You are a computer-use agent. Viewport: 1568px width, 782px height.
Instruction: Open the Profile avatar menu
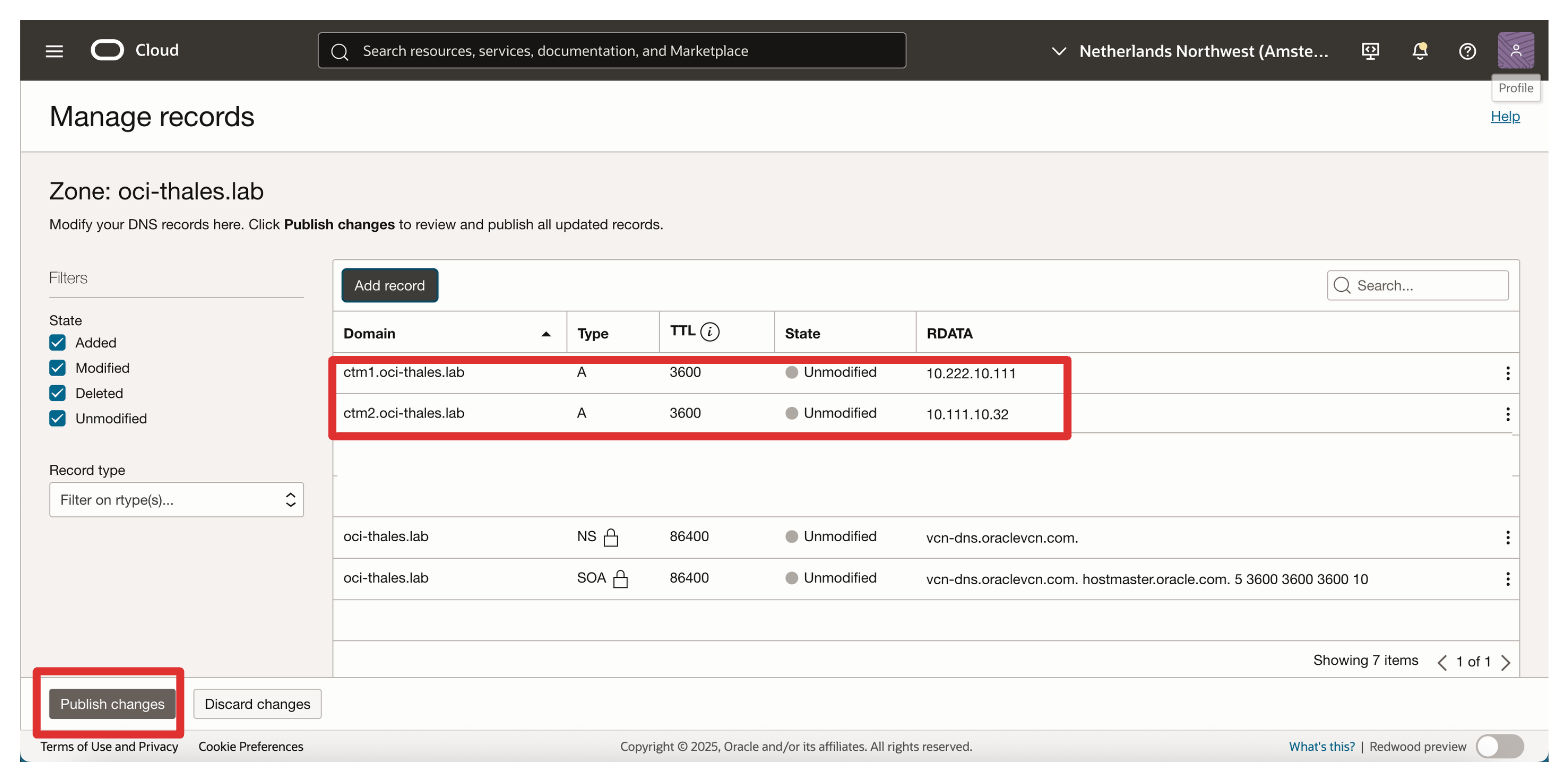click(x=1515, y=50)
